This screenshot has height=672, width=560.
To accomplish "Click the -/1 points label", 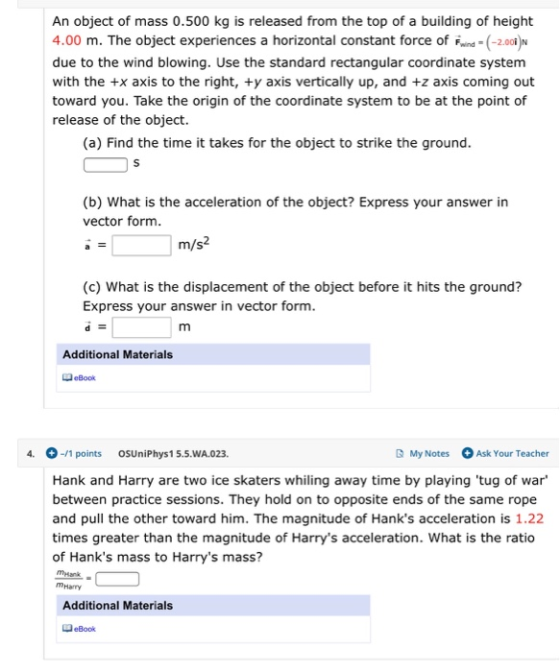I will click(x=81, y=453).
